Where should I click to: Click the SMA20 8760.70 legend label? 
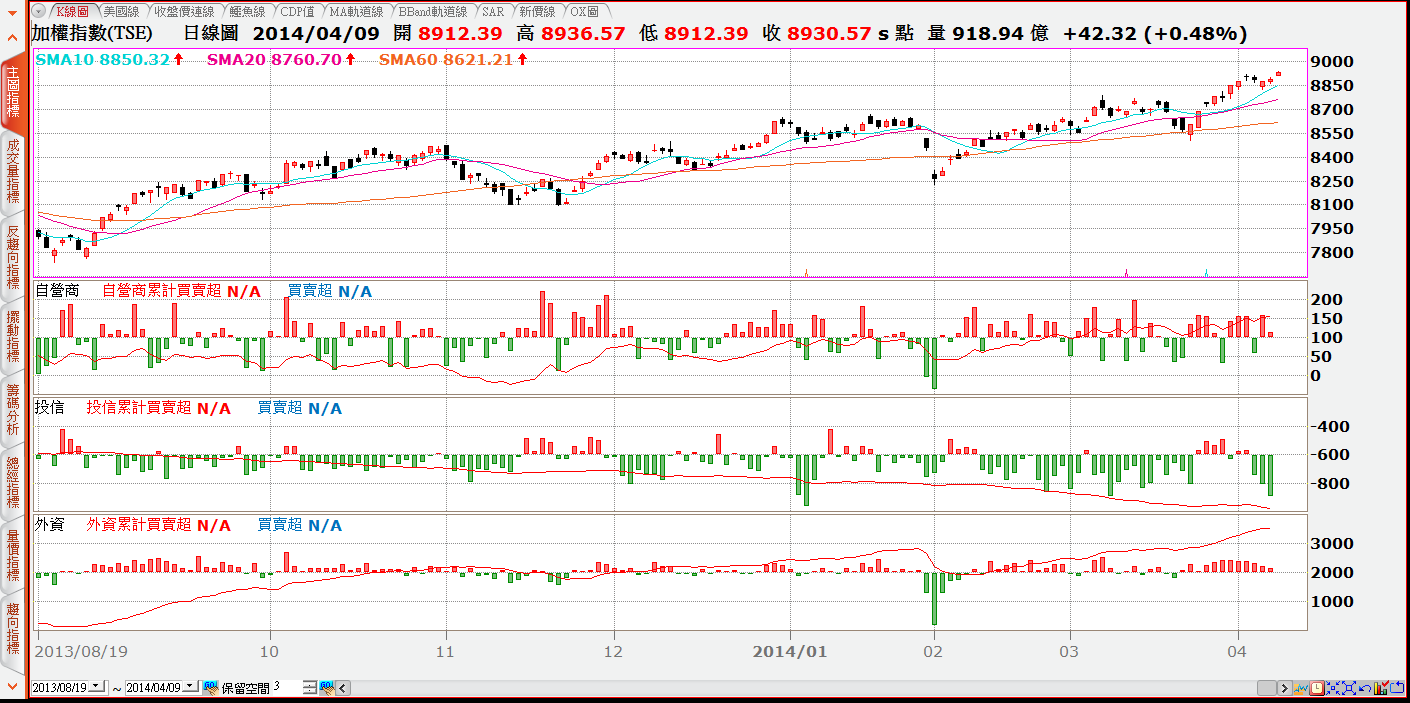[274, 60]
